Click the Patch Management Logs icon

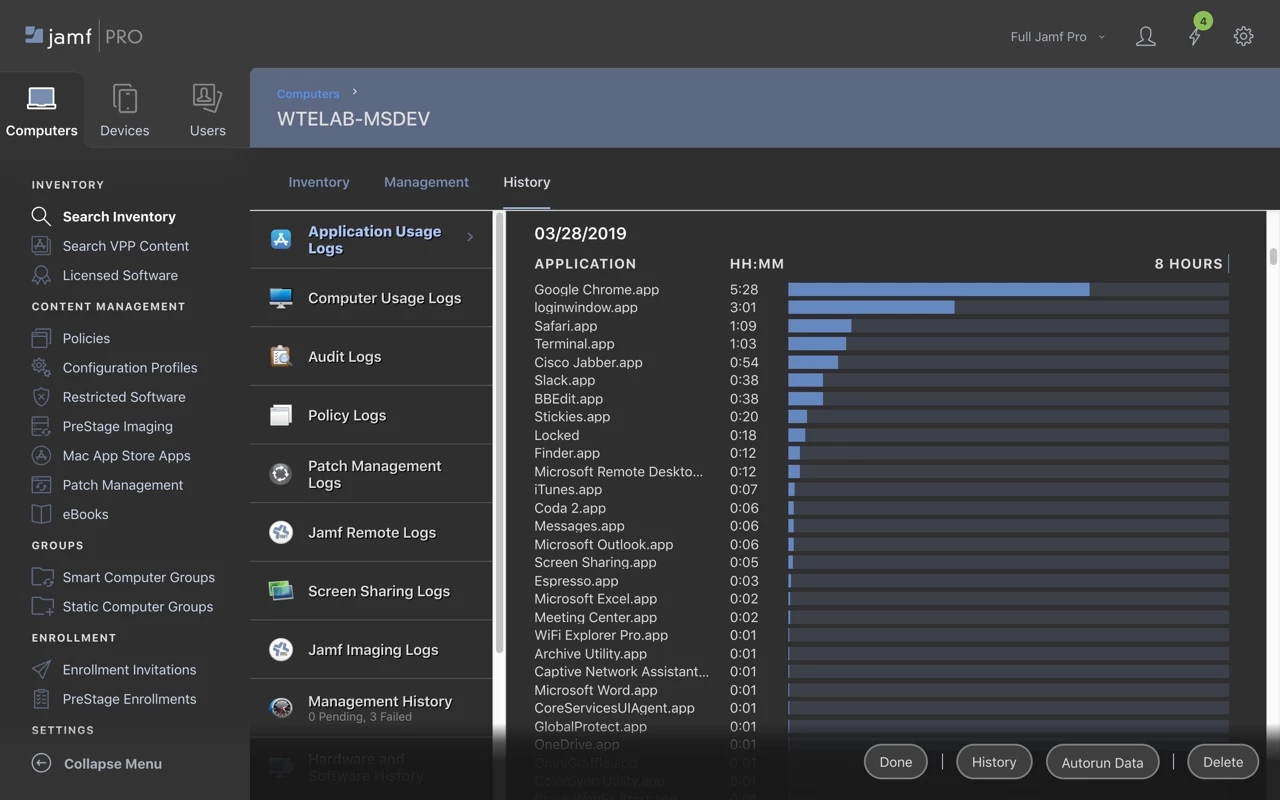[x=281, y=474]
